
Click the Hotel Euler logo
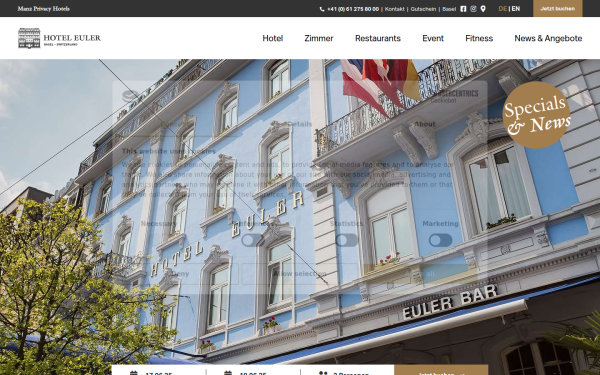(x=59, y=38)
